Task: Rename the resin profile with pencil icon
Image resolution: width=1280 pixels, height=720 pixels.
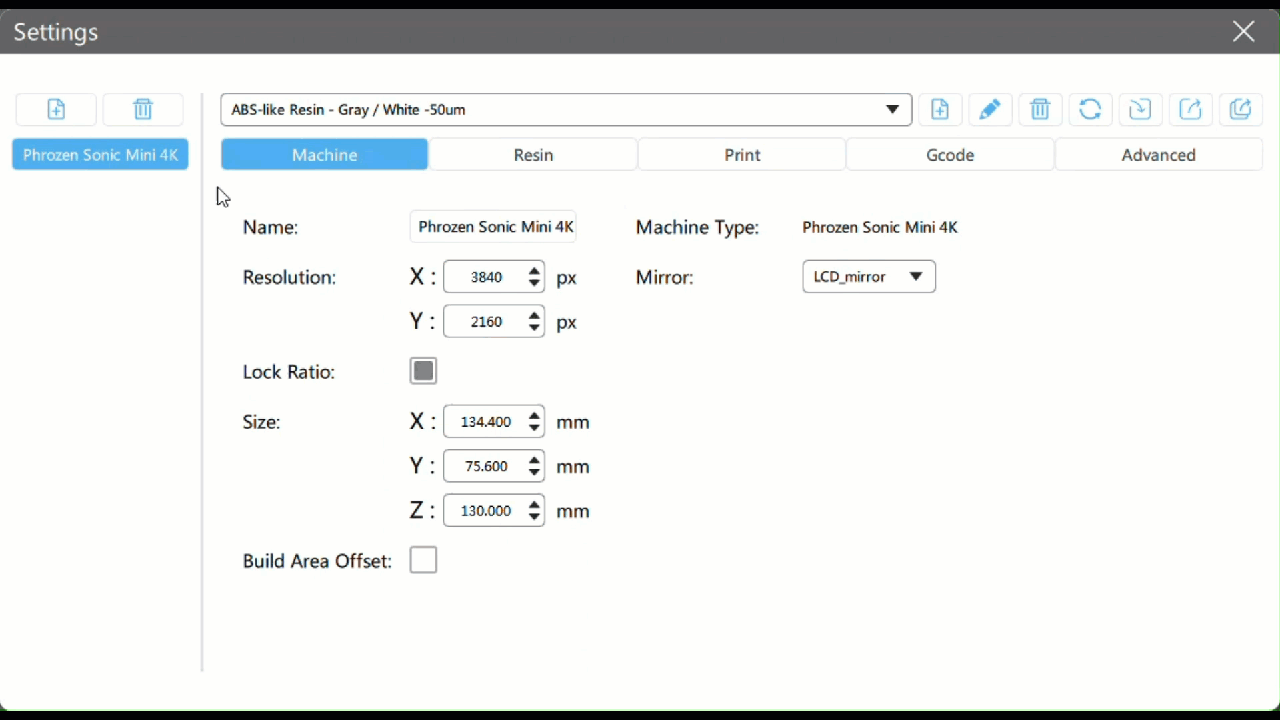Action: tap(990, 109)
